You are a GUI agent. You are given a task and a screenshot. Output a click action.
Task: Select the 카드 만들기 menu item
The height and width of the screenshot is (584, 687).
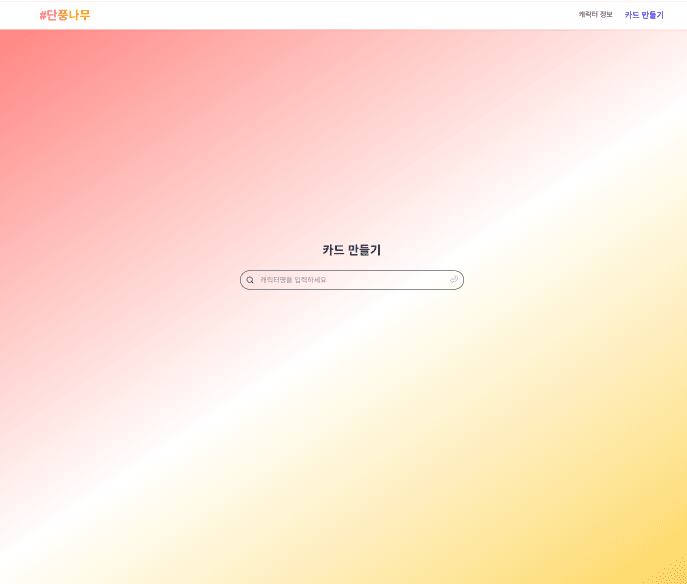(x=644, y=15)
